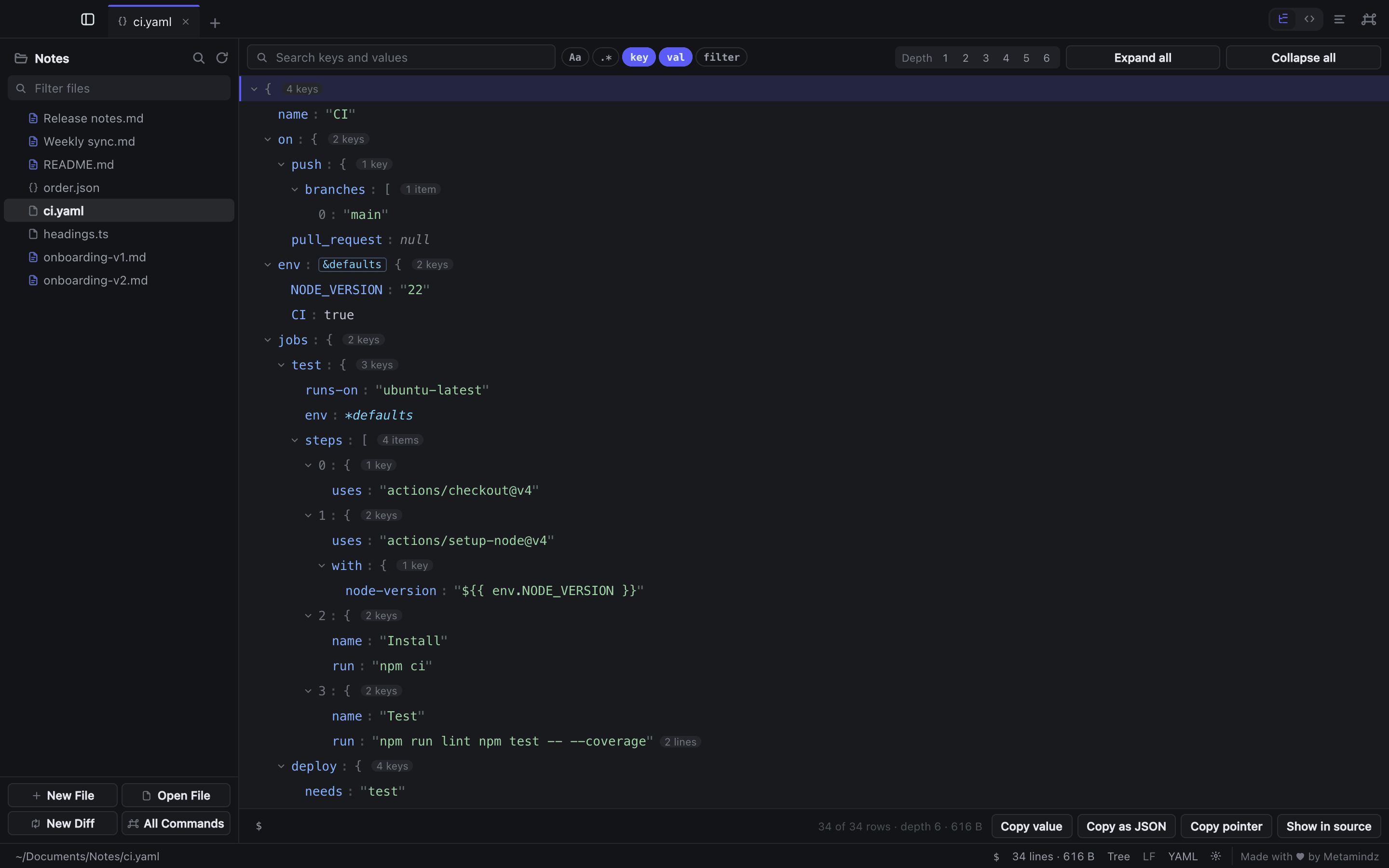Image resolution: width=1389 pixels, height=868 pixels.
Task: Click New File button
Action: [63, 795]
